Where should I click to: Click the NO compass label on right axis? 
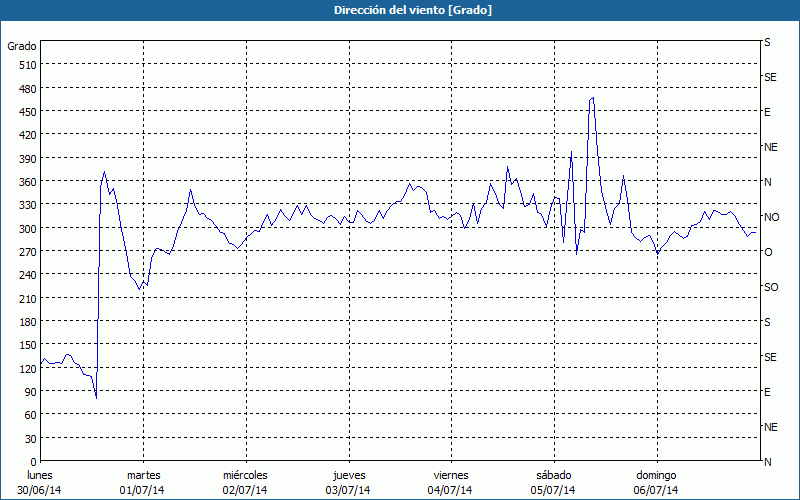coord(771,217)
